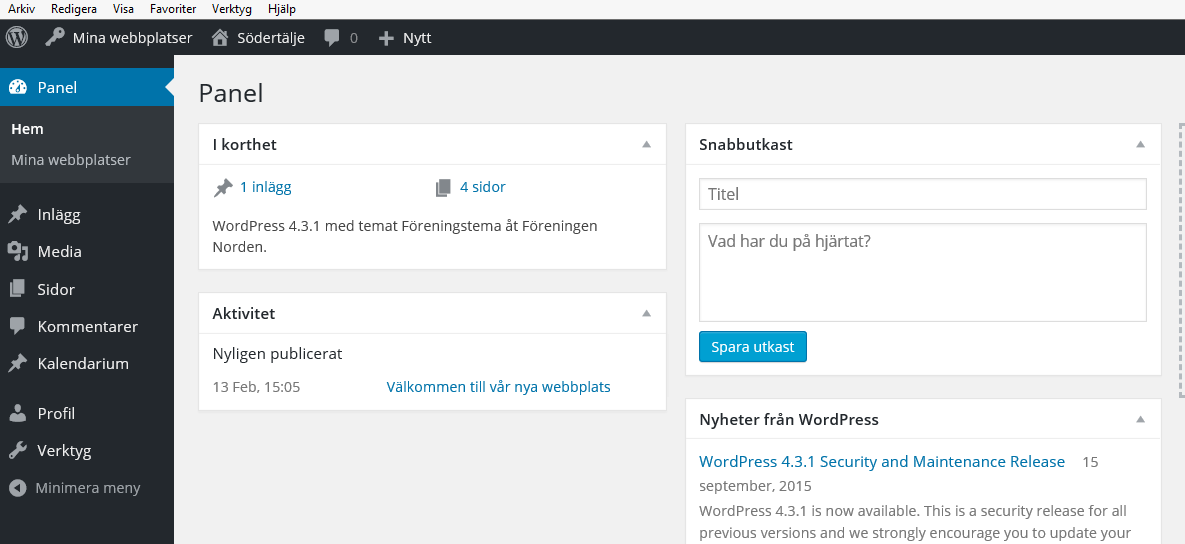Open the Arkiv browser menu

(21, 9)
